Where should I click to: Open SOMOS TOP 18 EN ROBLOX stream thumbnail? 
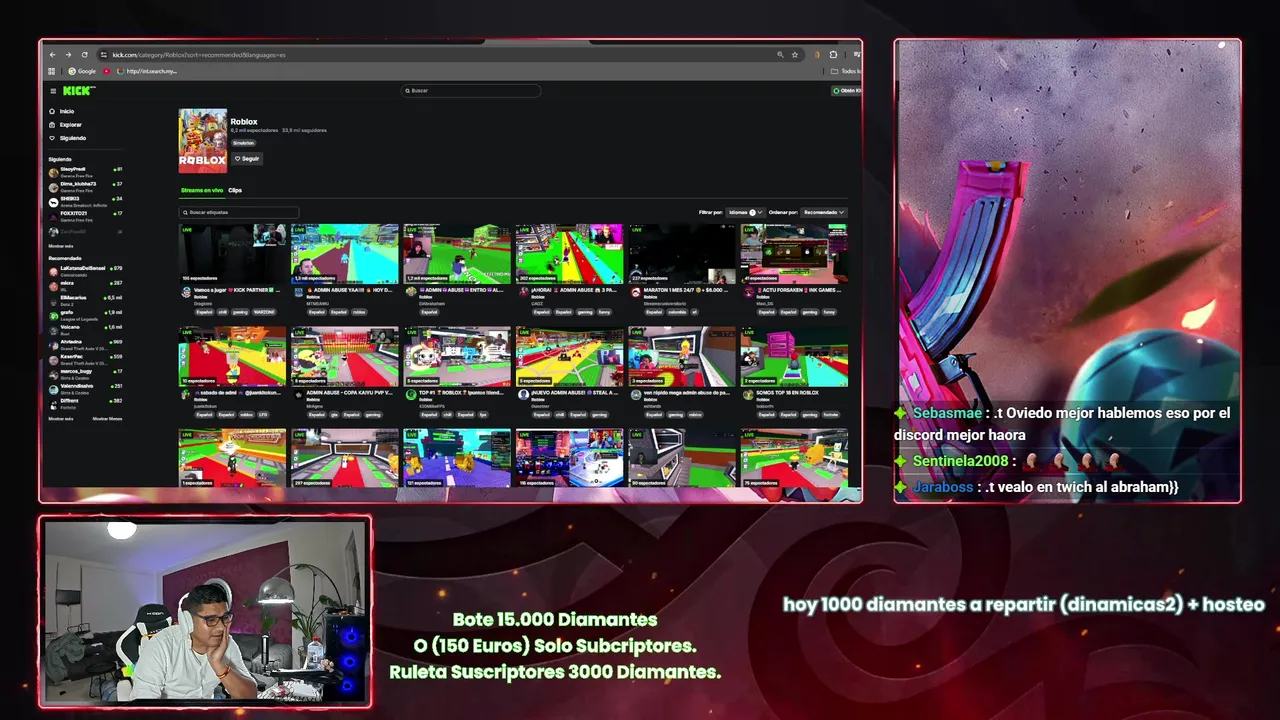(x=794, y=356)
